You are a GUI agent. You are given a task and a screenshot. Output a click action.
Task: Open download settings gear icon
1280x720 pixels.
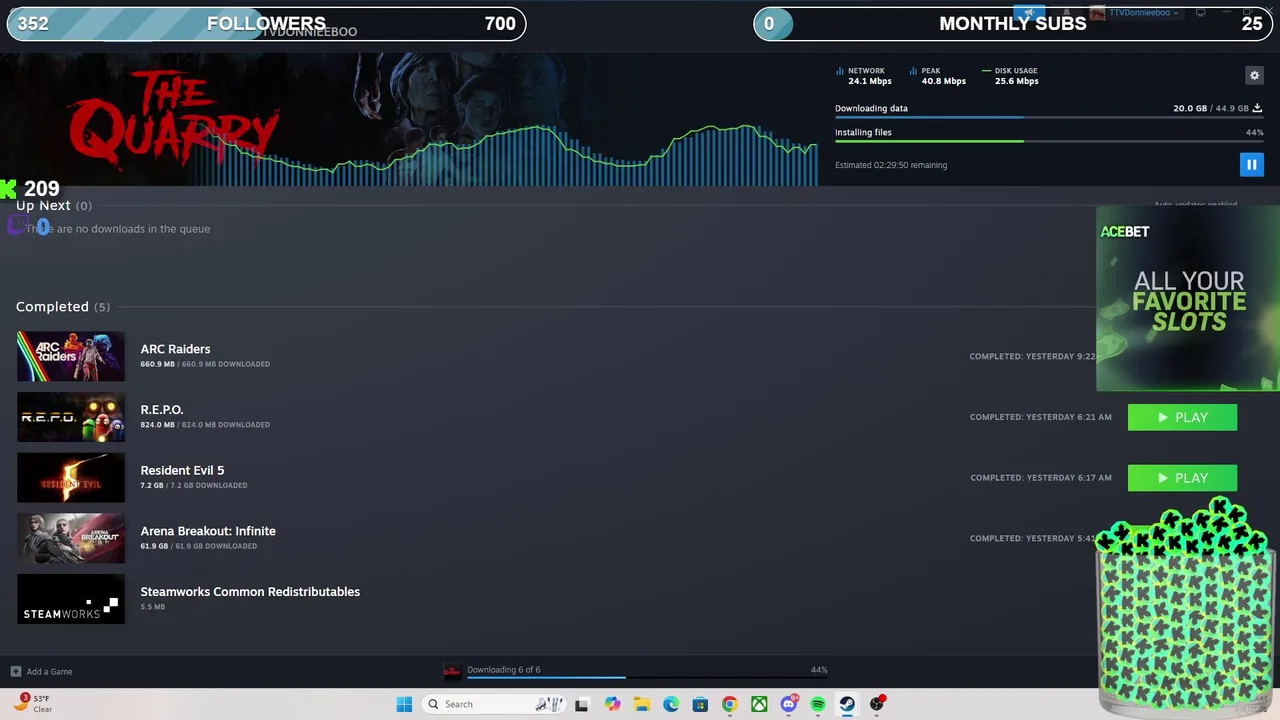coord(1254,75)
